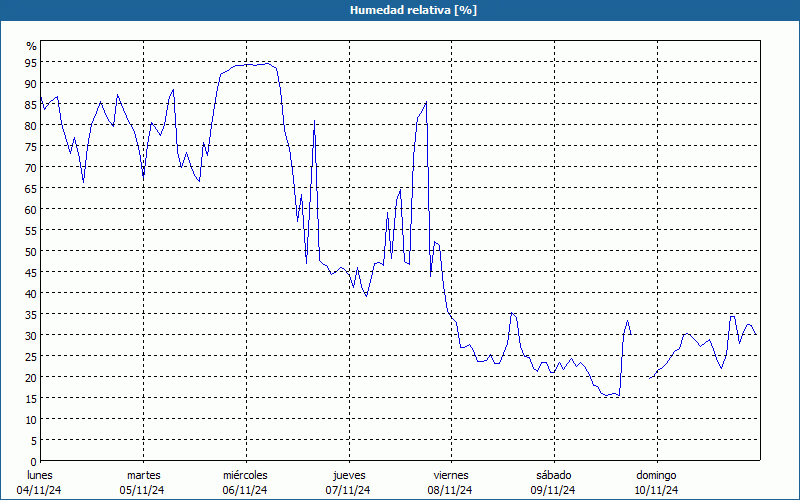Click the '10/11/24' date label
This screenshot has height=500, width=800.
657,490
